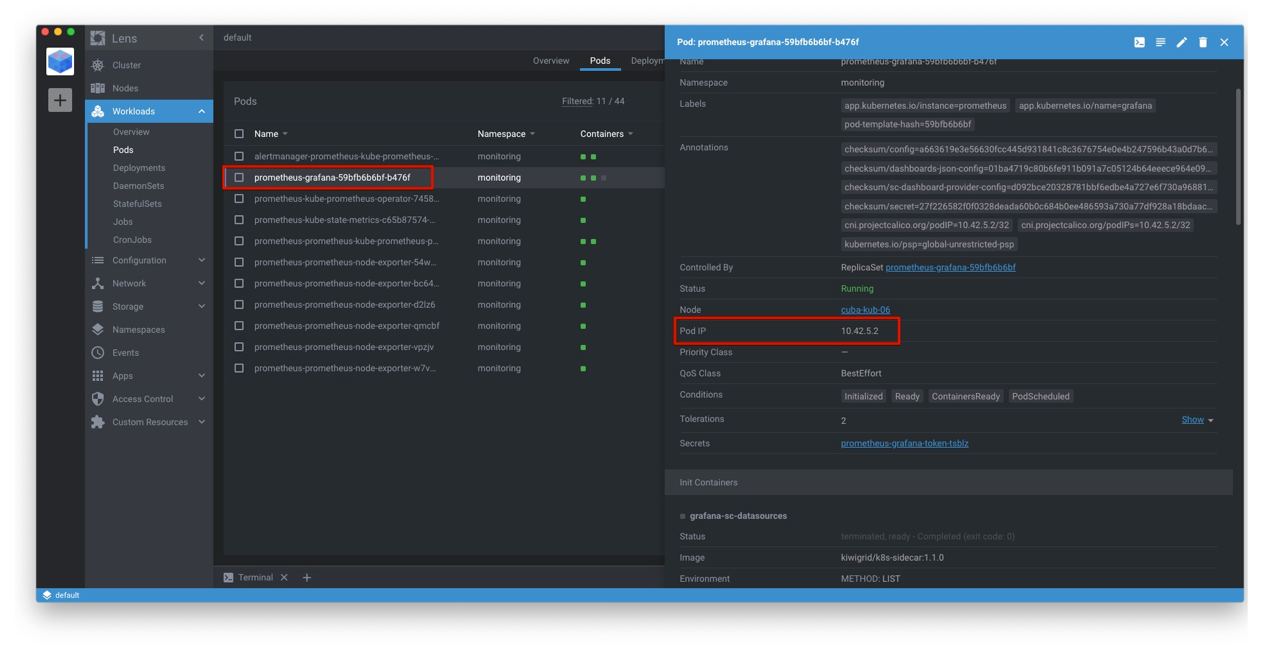Open DaemonSets in the Workloads submenu
Image resolution: width=1280 pixels, height=650 pixels.
pyautogui.click(x=138, y=186)
